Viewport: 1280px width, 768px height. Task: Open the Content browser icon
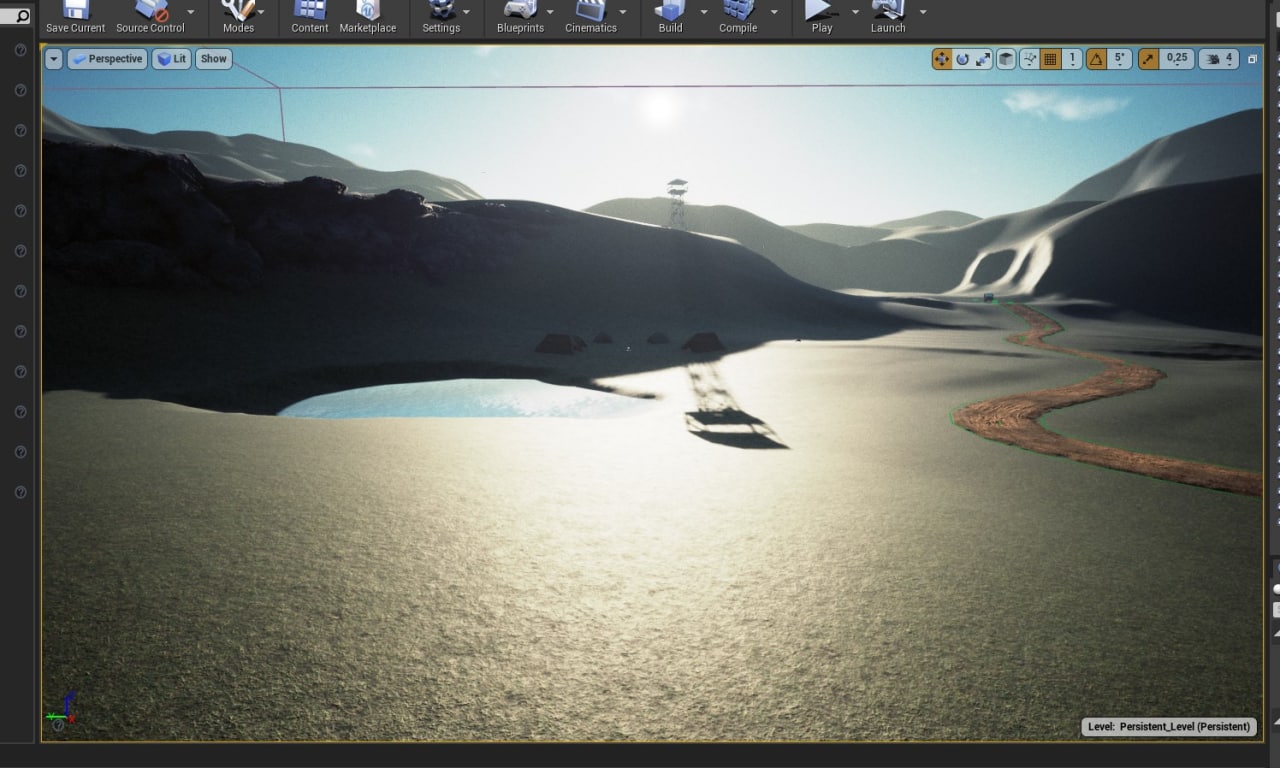tap(310, 10)
